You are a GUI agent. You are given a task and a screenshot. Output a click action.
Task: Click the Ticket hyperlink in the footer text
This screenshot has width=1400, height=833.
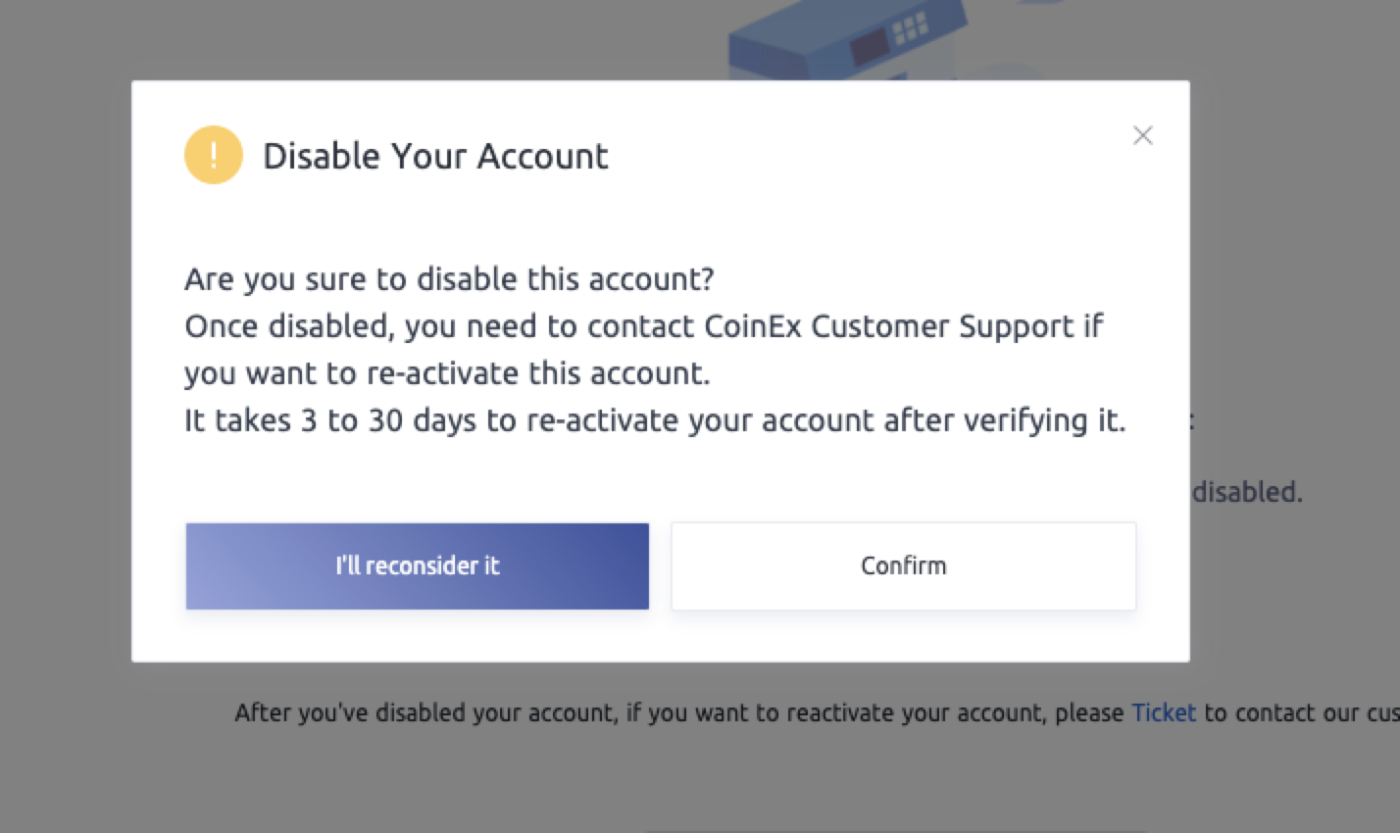[1163, 712]
